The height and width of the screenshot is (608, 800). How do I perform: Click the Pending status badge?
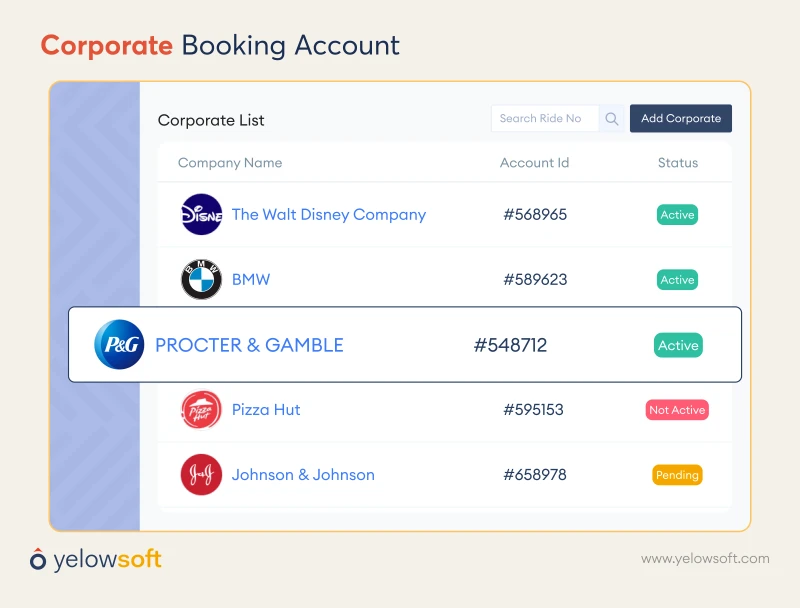(677, 475)
